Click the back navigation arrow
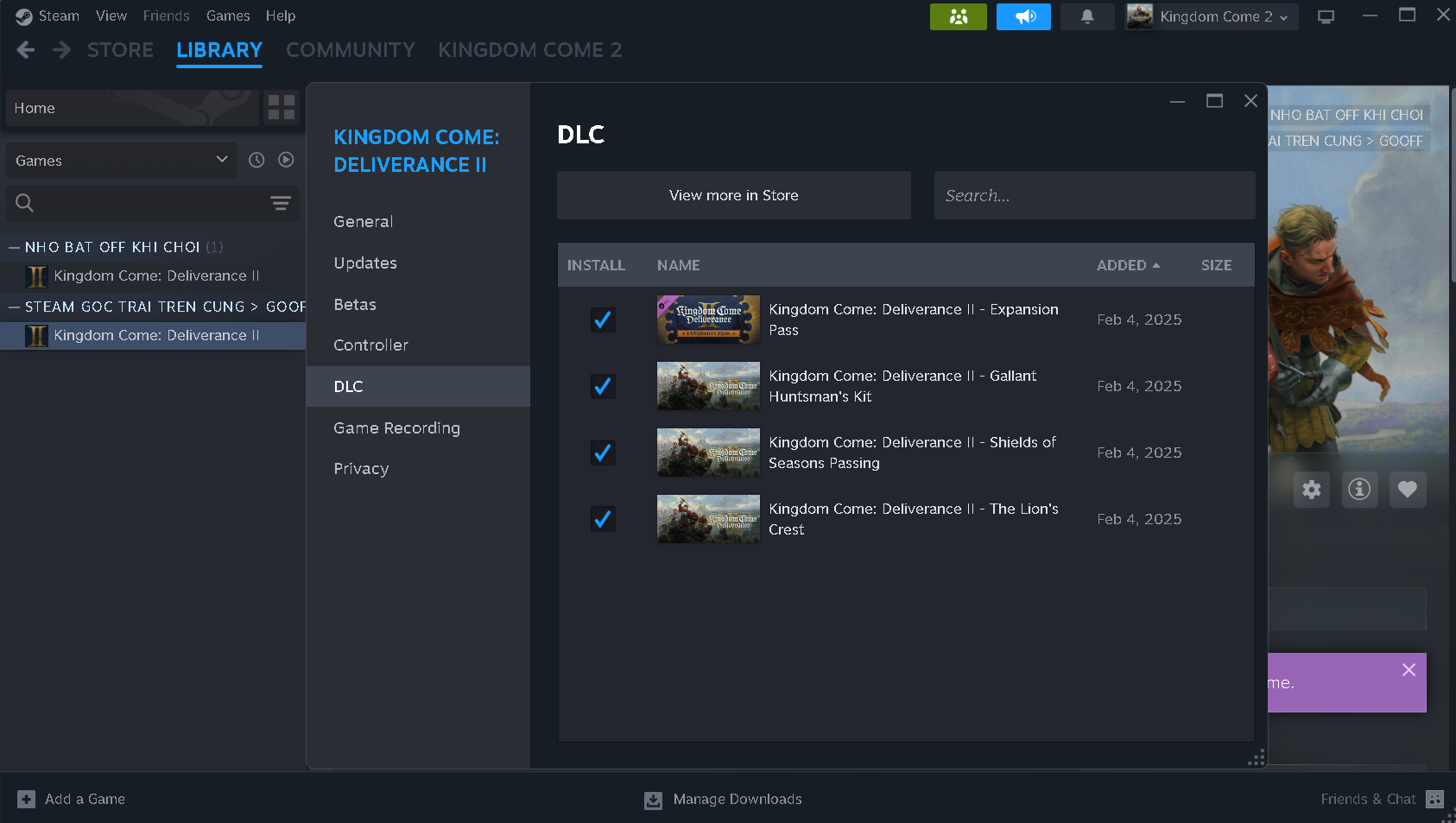1456x823 pixels. [x=26, y=50]
